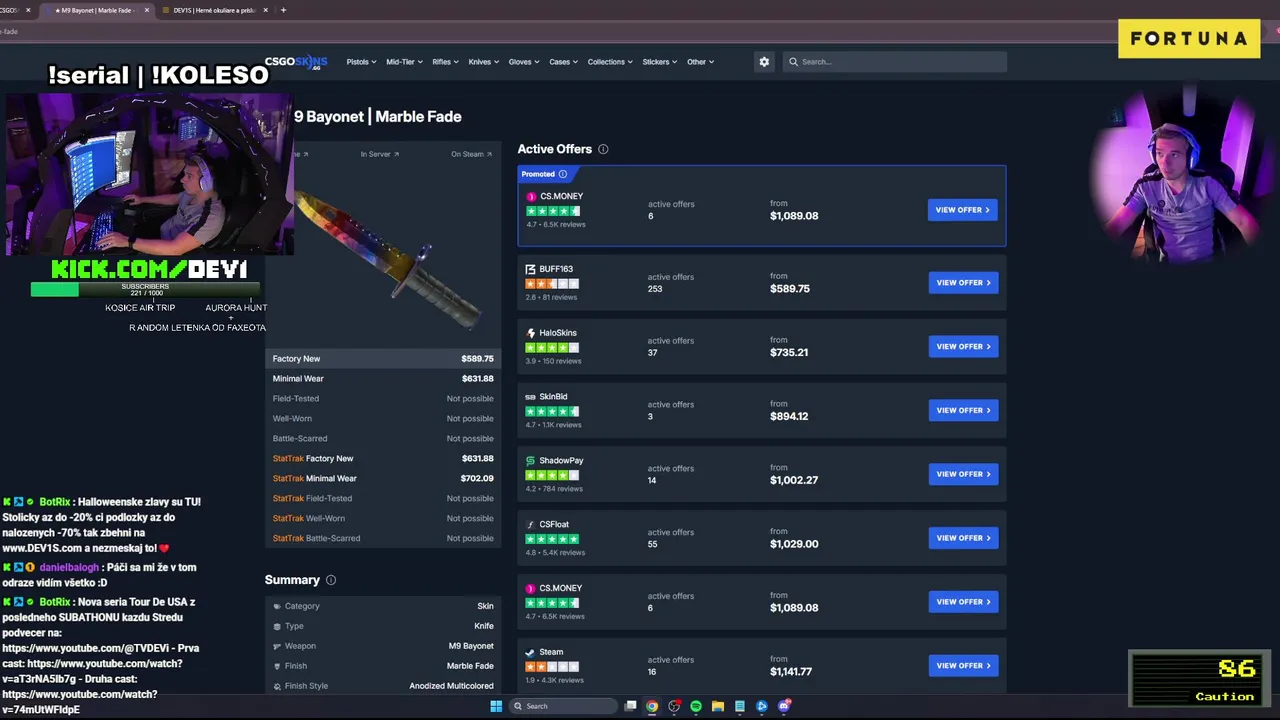This screenshot has height=720, width=1280.
Task: View the BUFF163 offer
Action: point(963,283)
